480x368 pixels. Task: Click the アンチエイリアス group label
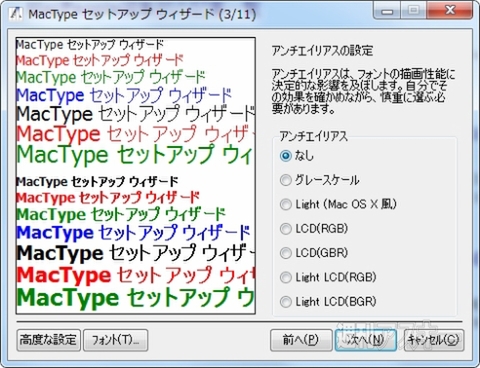tap(313, 136)
